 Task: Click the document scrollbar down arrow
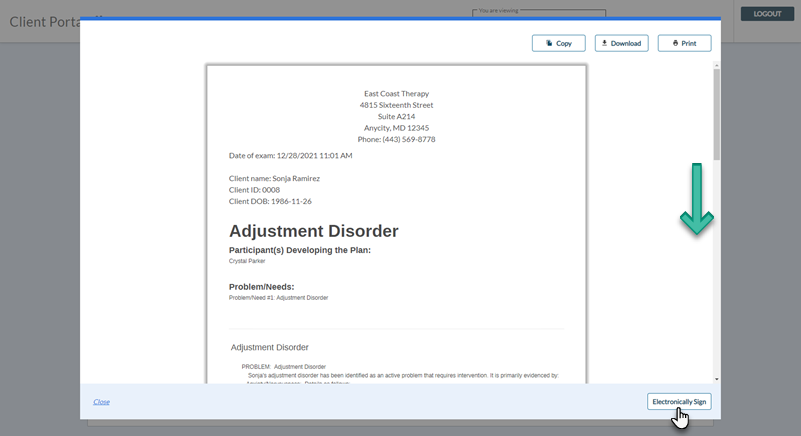[717, 379]
